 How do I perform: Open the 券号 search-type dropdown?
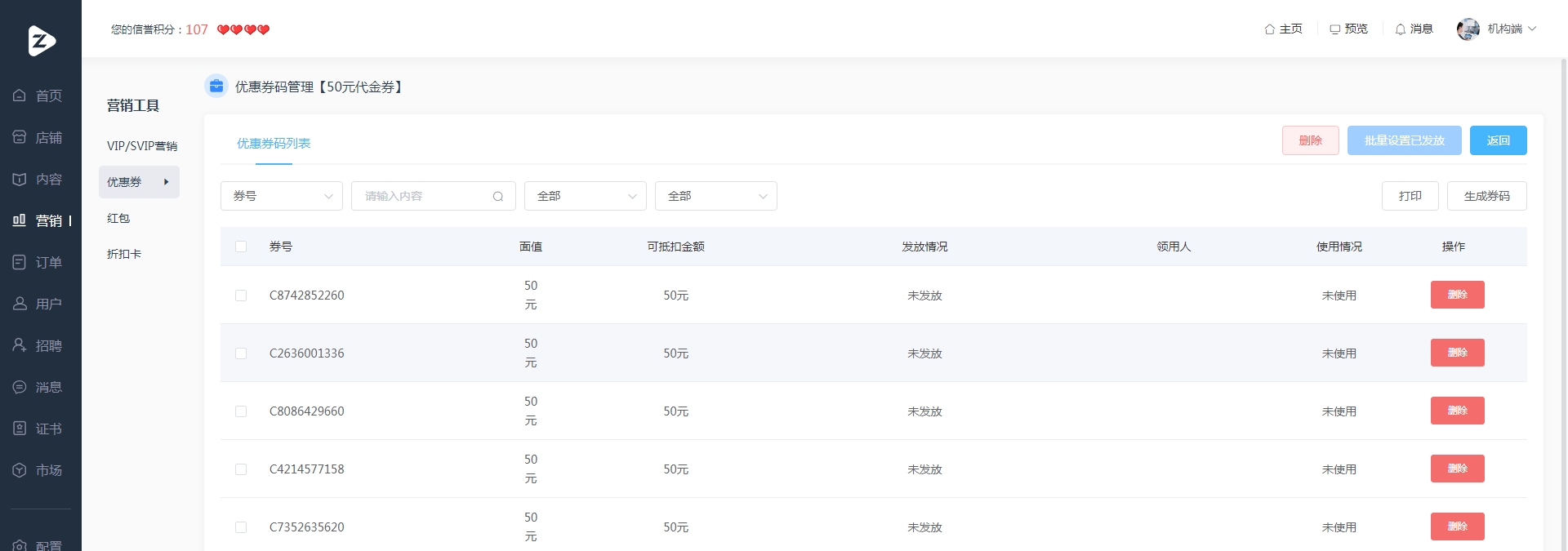coord(282,196)
